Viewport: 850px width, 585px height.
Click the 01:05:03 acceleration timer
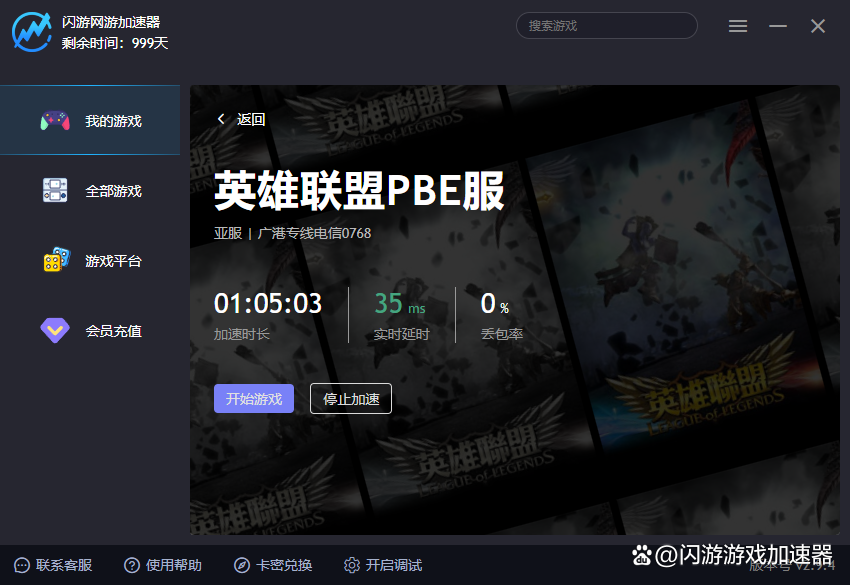(268, 304)
